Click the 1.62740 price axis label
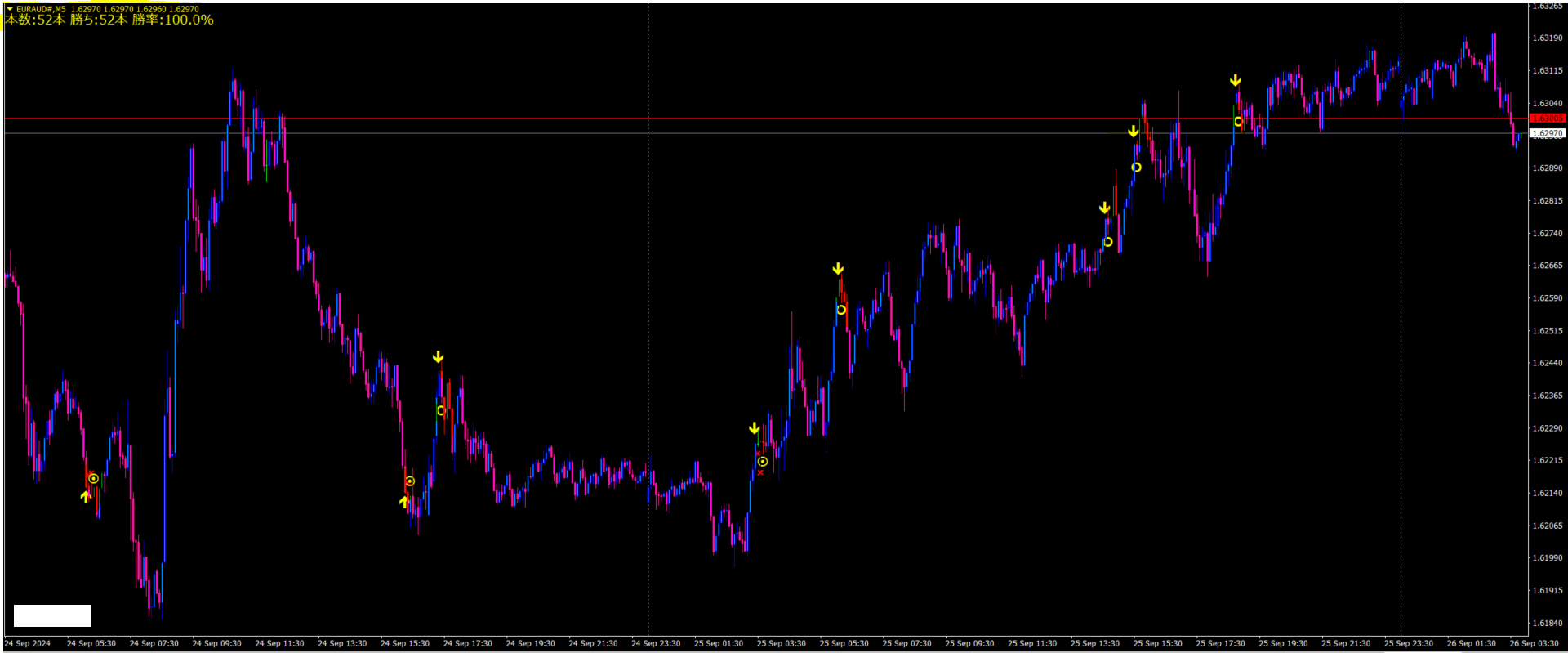The height and width of the screenshot is (653, 1568). point(1548,234)
